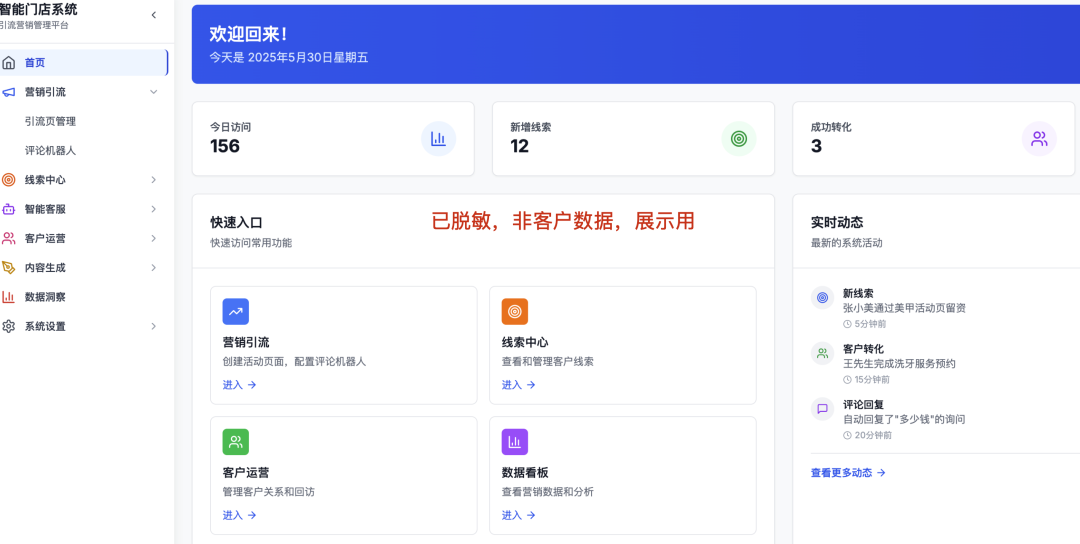Viewport: 1080px width, 544px height.
Task: Open 数据洞察 in the sidebar
Action: tap(45, 297)
